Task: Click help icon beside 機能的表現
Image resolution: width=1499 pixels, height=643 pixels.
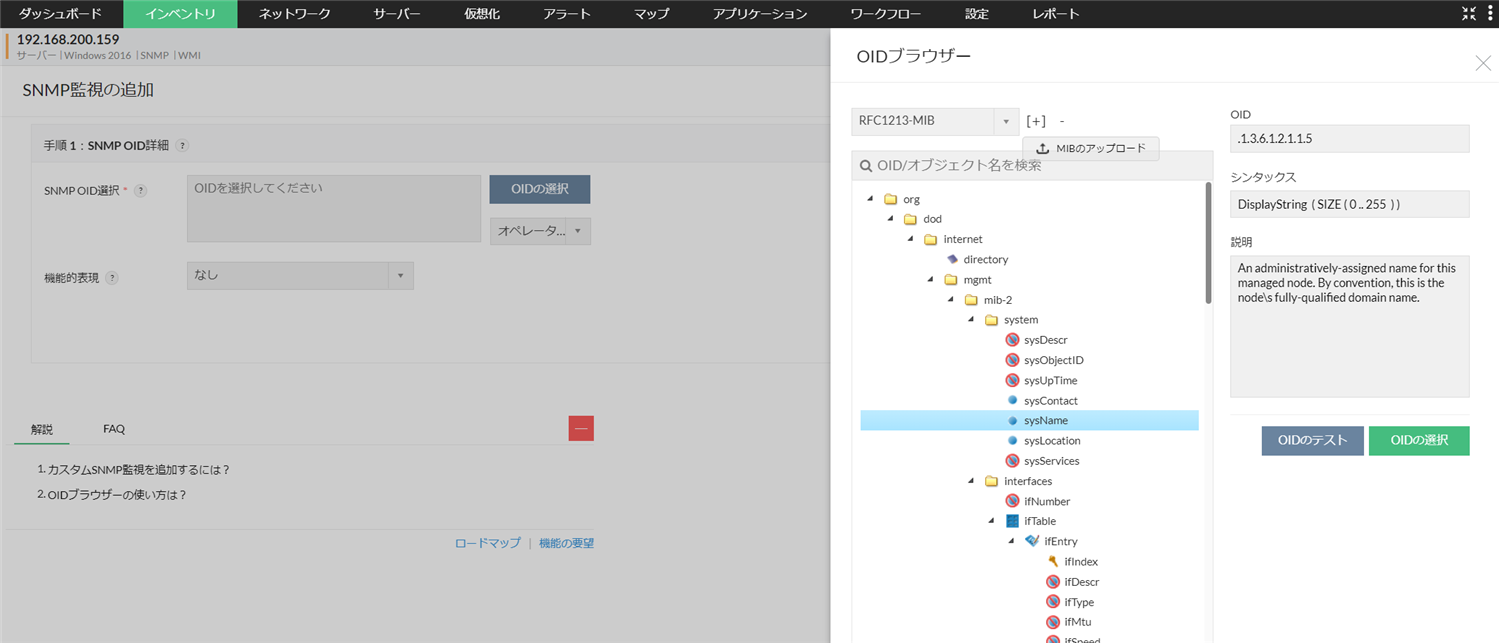Action: (x=112, y=277)
